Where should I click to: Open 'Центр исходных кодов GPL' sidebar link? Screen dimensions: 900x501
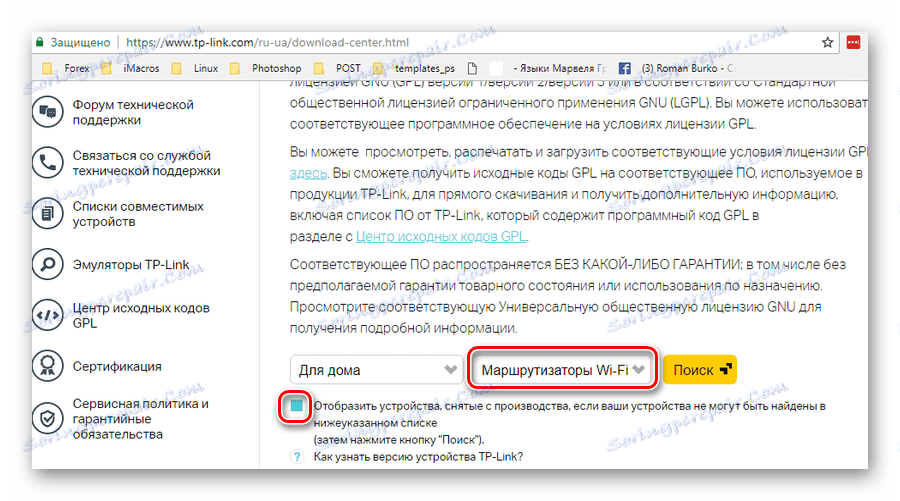coord(141,316)
